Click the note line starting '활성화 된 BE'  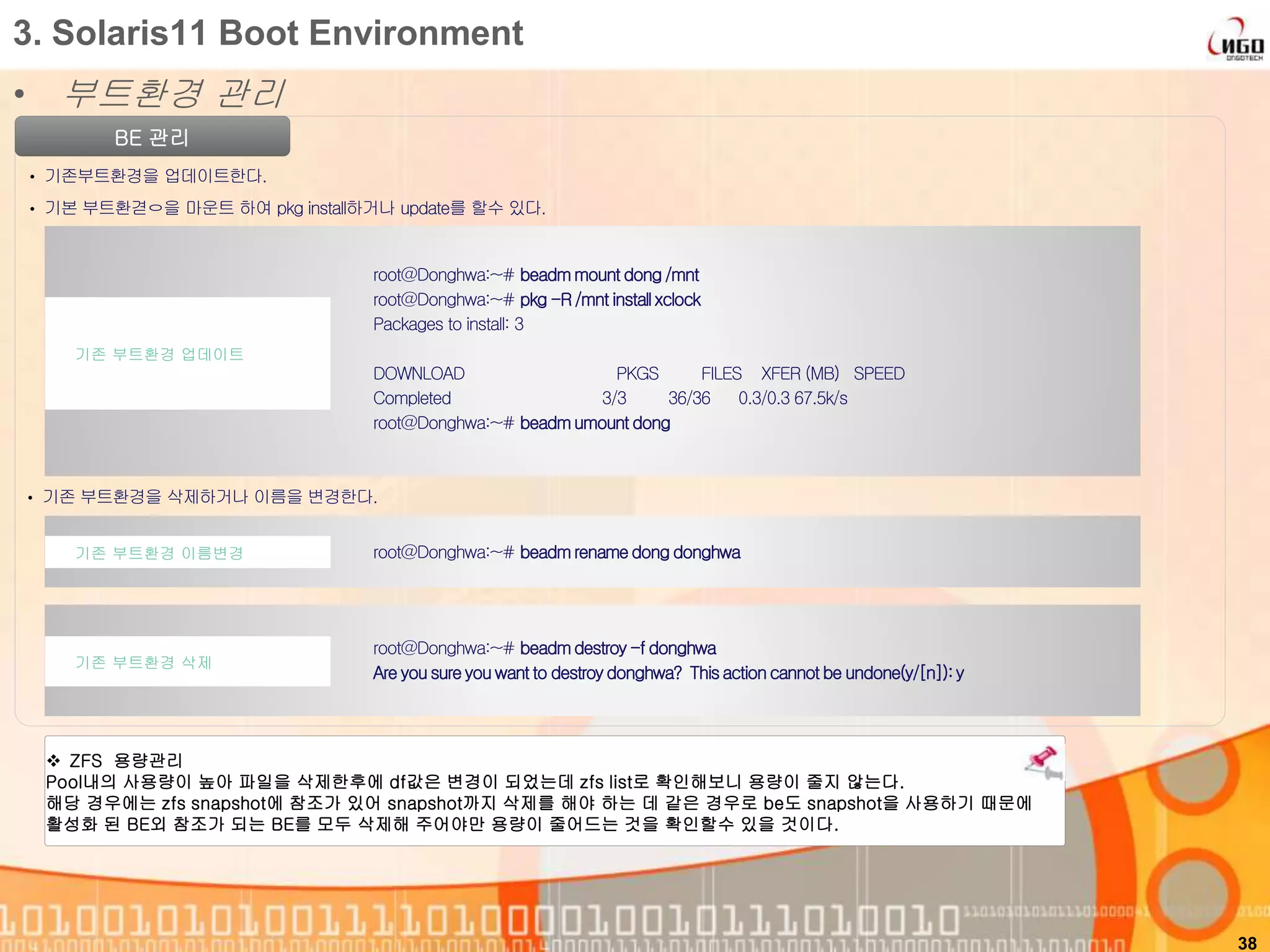coord(442,824)
